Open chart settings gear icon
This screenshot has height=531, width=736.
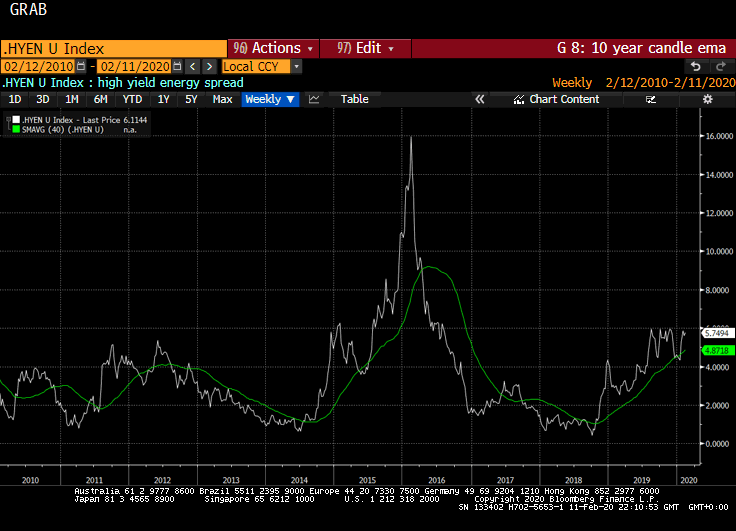pyautogui.click(x=708, y=99)
